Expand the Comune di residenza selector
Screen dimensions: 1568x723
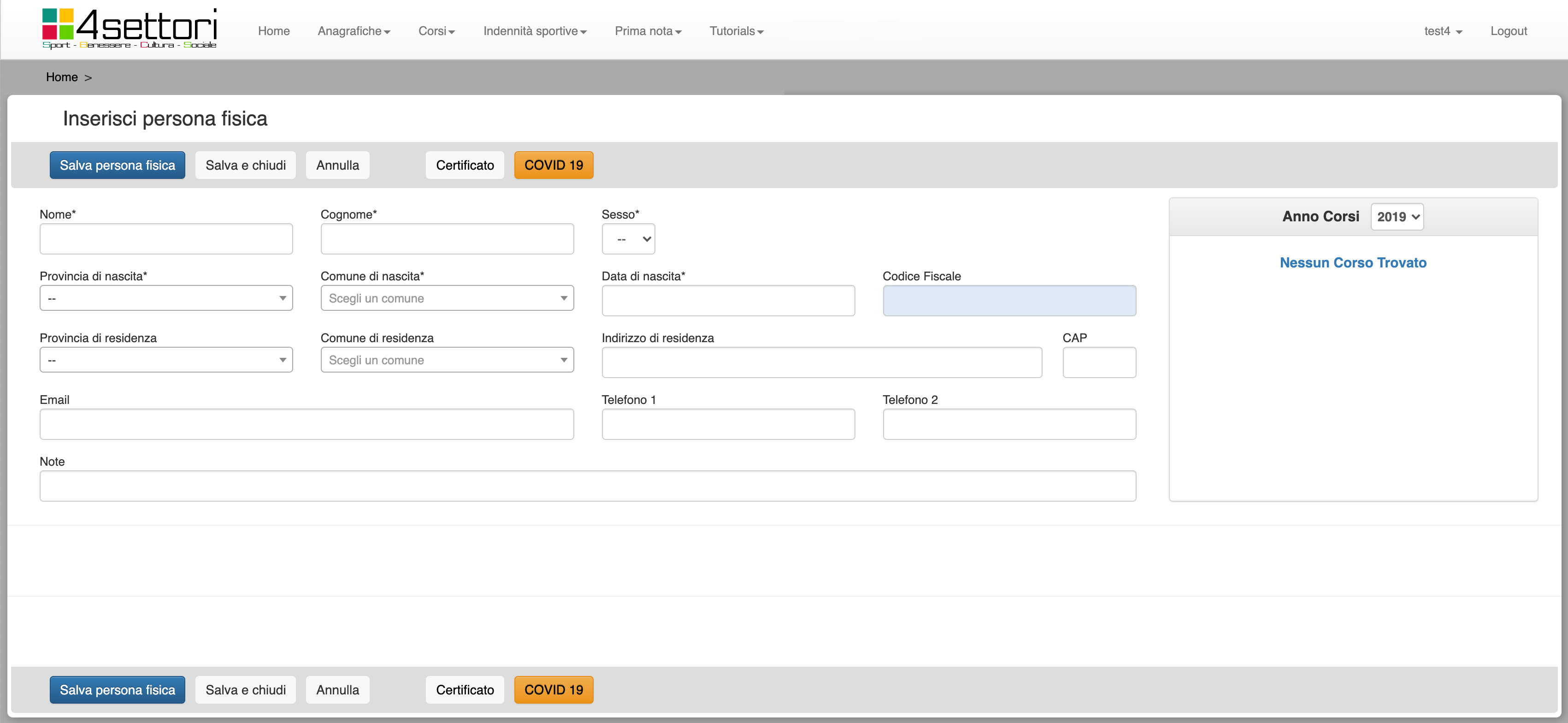click(x=447, y=360)
